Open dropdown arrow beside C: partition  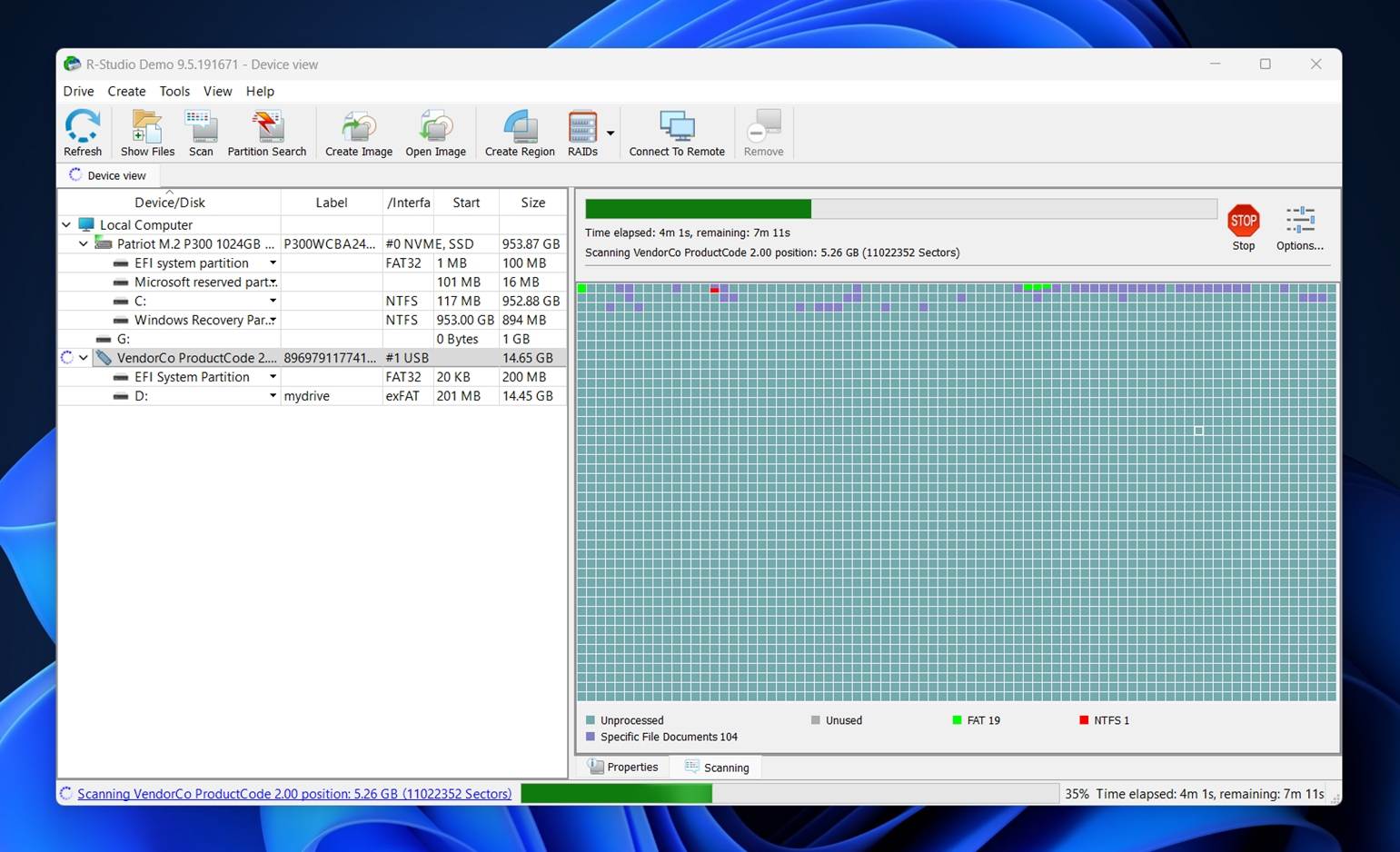pos(273,301)
